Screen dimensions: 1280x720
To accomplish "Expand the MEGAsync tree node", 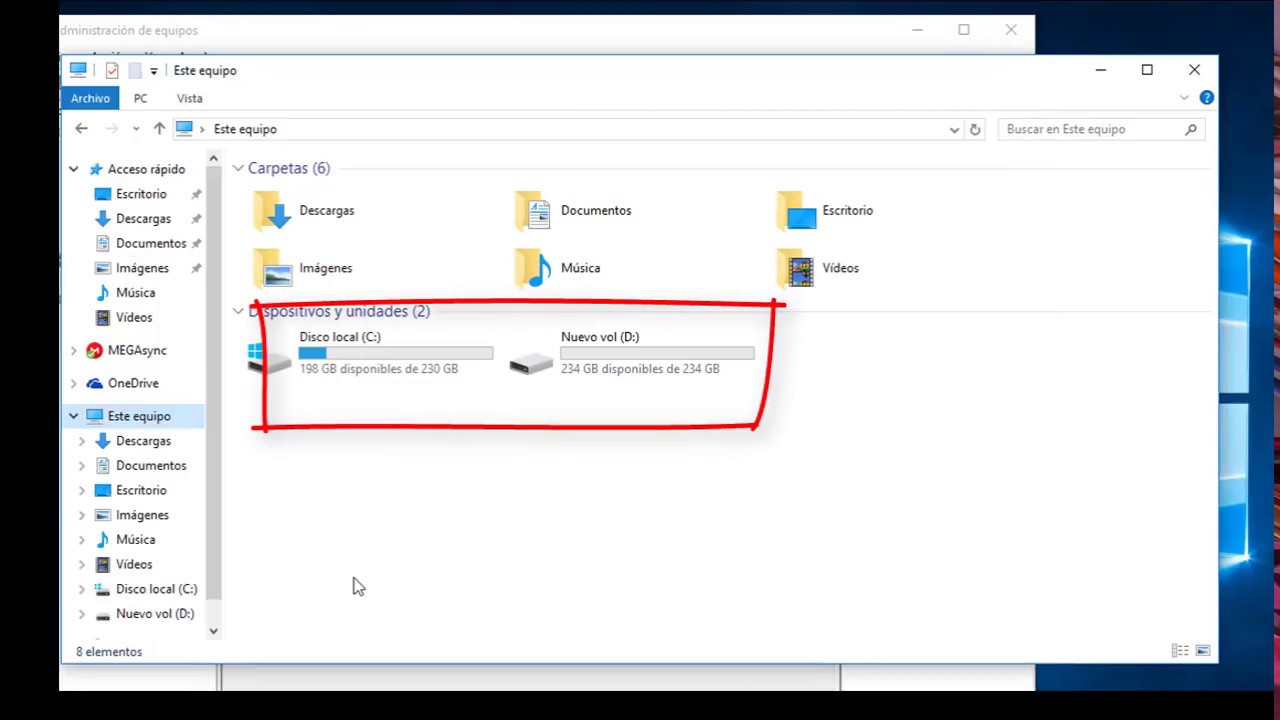I will 73,350.
